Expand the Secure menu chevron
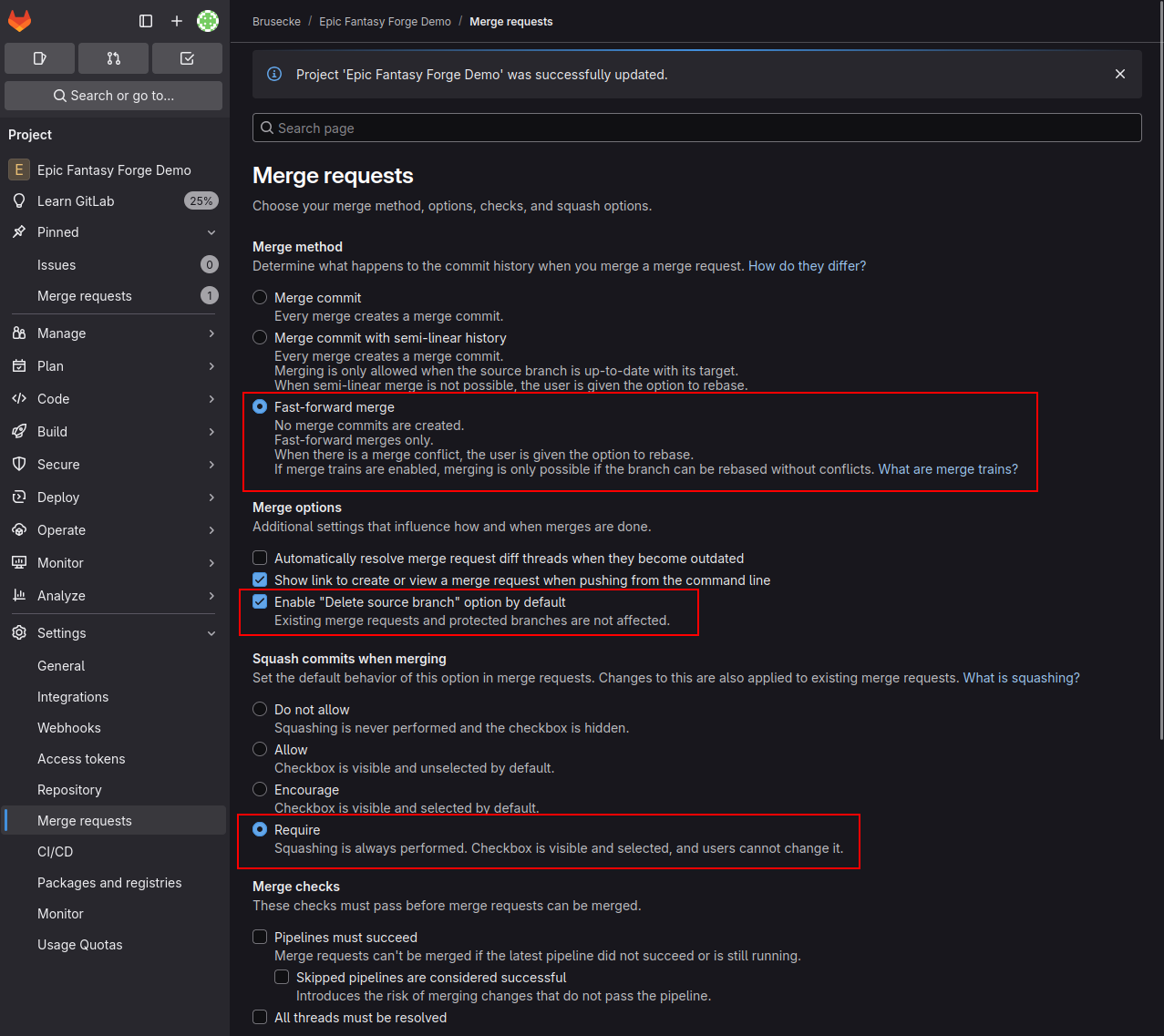This screenshot has width=1164, height=1036. pos(211,465)
